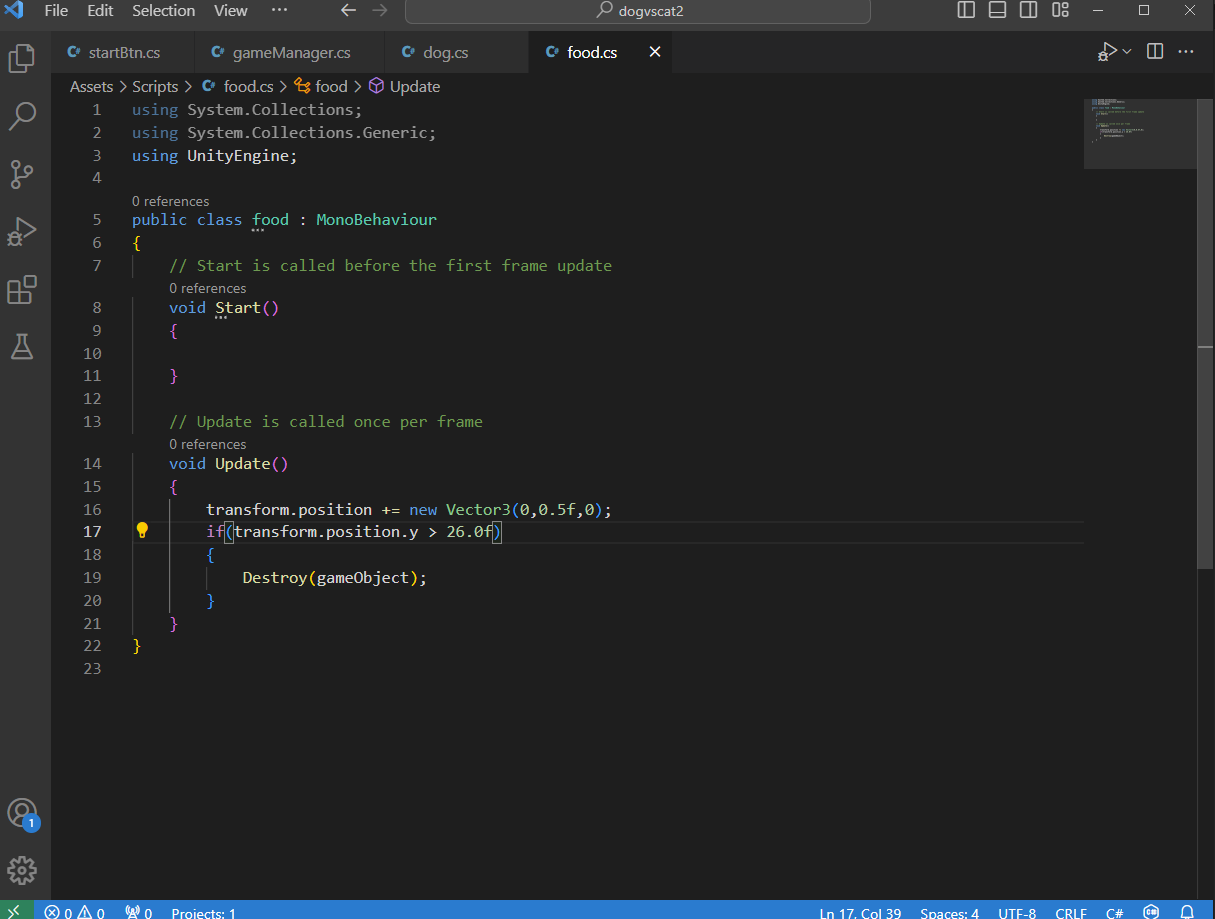Click the Copilot status icon in status bar
This screenshot has height=919, width=1215.
click(1152, 912)
